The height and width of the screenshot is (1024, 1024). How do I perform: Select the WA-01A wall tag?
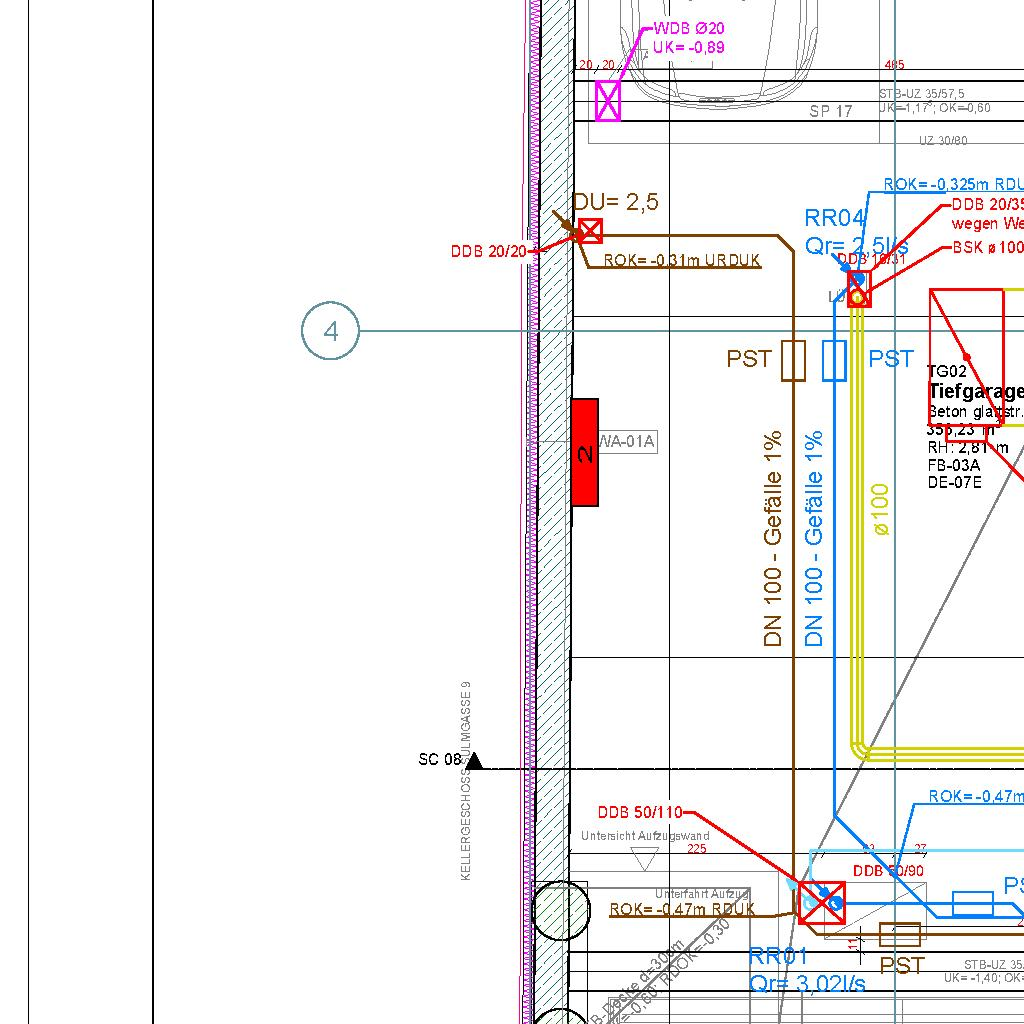coord(627,441)
